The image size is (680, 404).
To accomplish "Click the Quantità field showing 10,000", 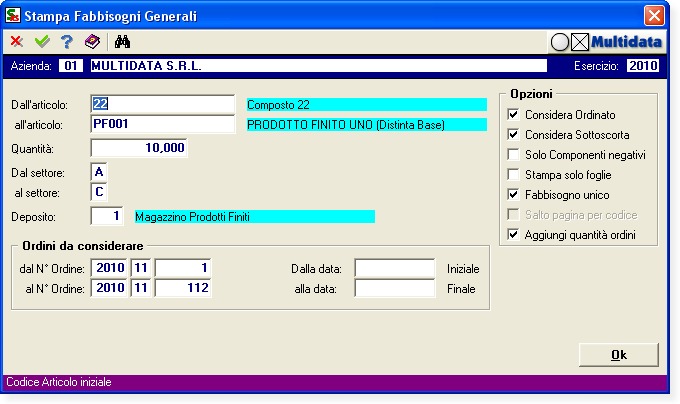I will point(139,148).
